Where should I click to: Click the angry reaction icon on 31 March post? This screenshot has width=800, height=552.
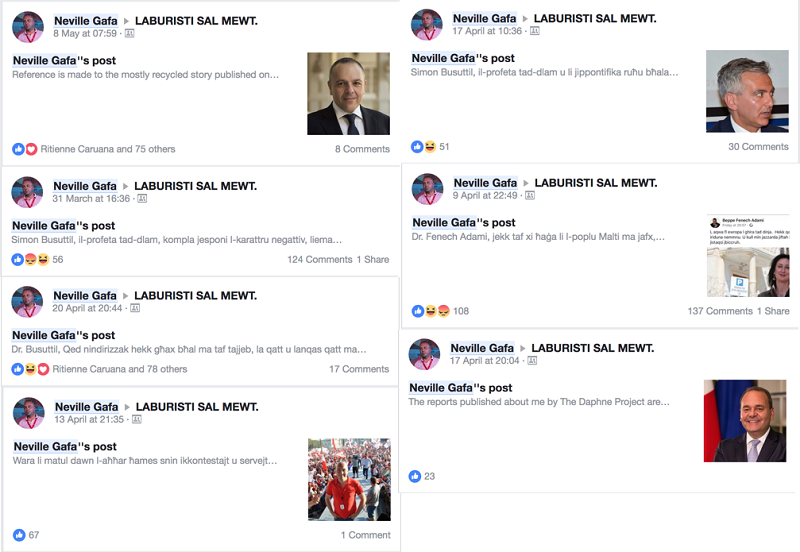(31, 260)
